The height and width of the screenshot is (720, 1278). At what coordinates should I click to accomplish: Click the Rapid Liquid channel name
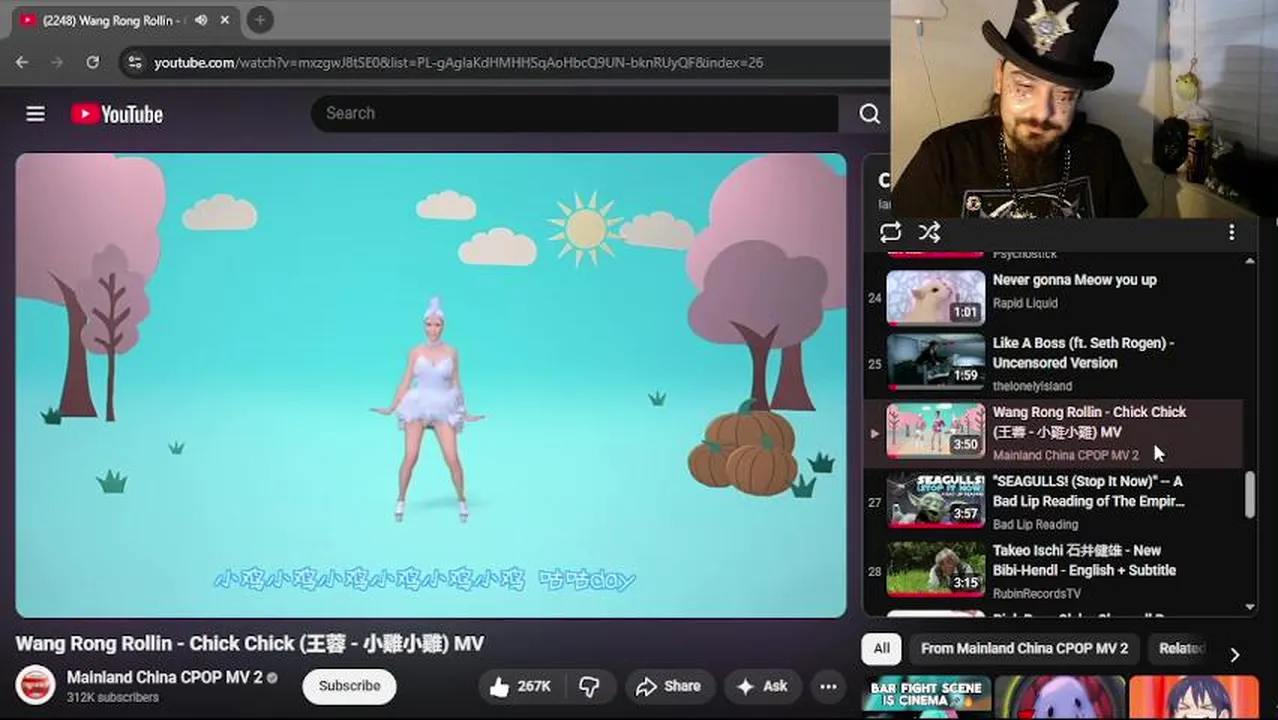point(1025,303)
